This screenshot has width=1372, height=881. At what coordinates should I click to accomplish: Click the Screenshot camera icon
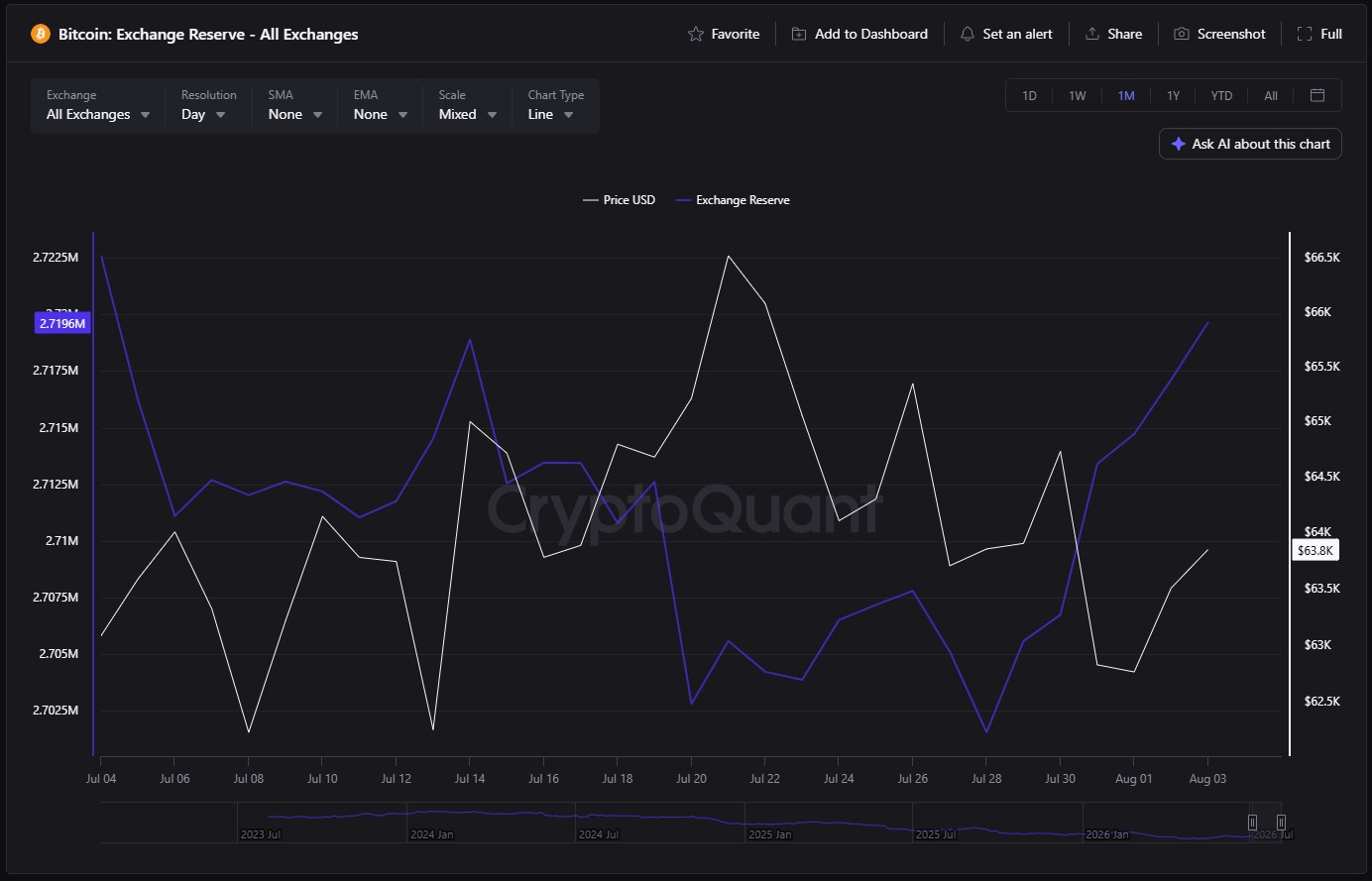click(x=1182, y=34)
